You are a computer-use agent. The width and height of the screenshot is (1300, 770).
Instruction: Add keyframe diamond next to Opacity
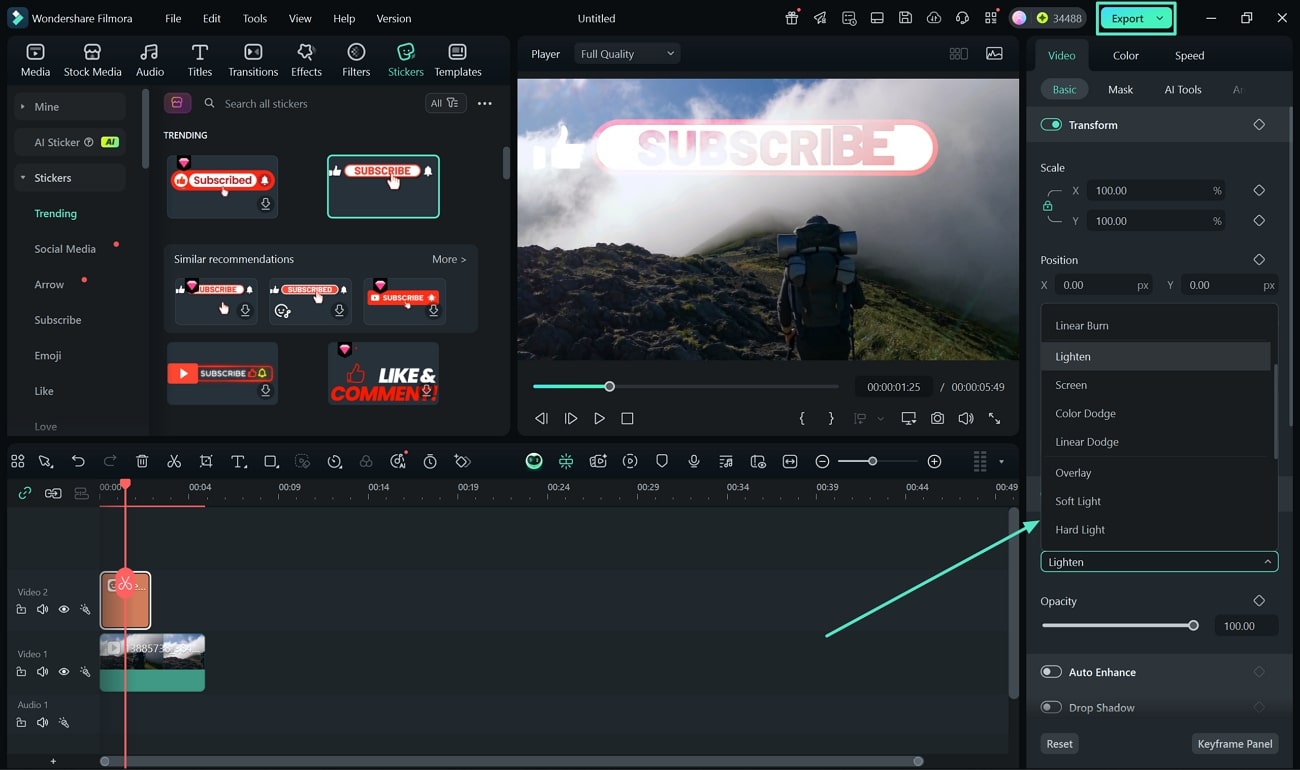click(x=1259, y=601)
